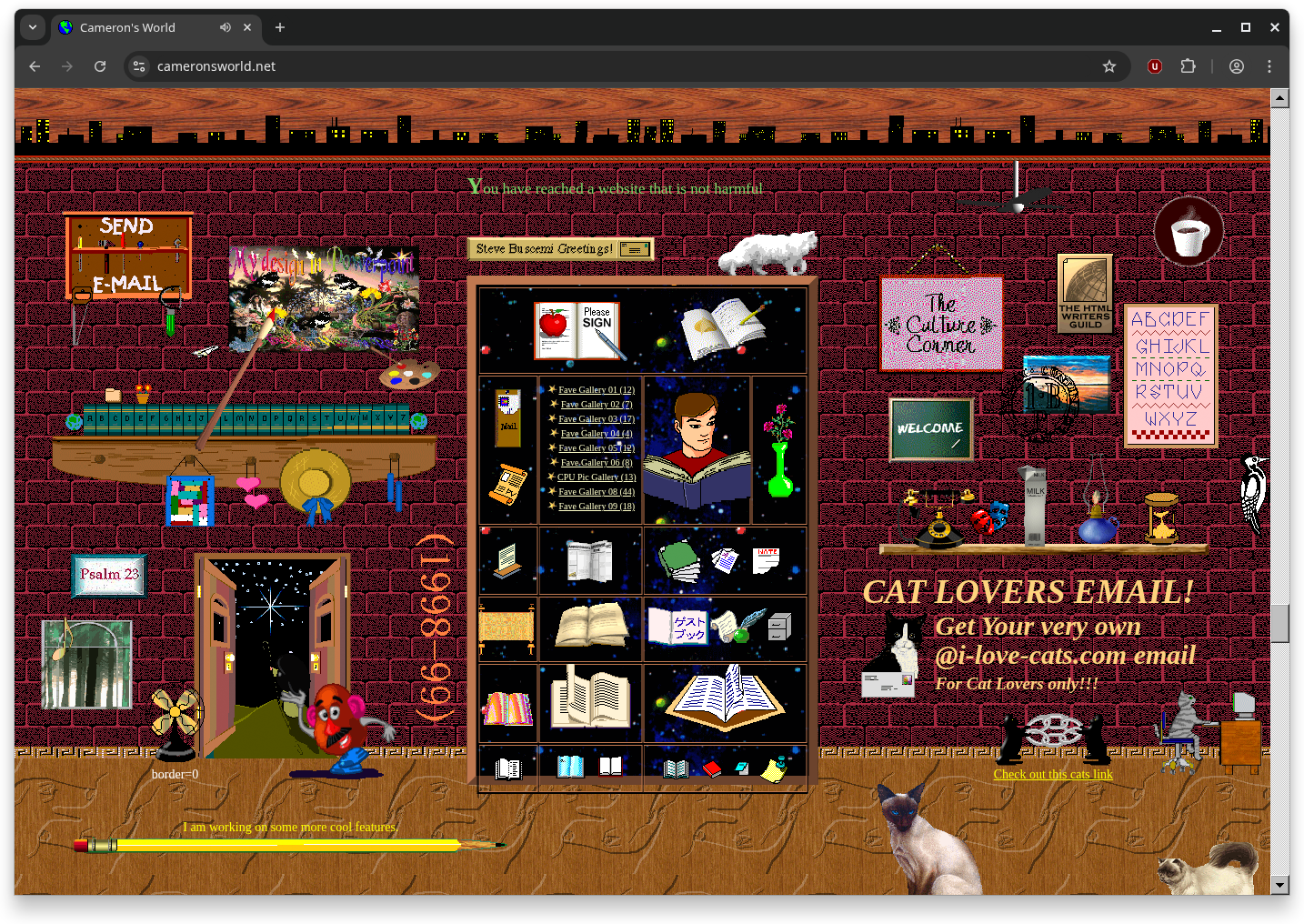Click the Please SIGN guestbook icon

coord(579,331)
